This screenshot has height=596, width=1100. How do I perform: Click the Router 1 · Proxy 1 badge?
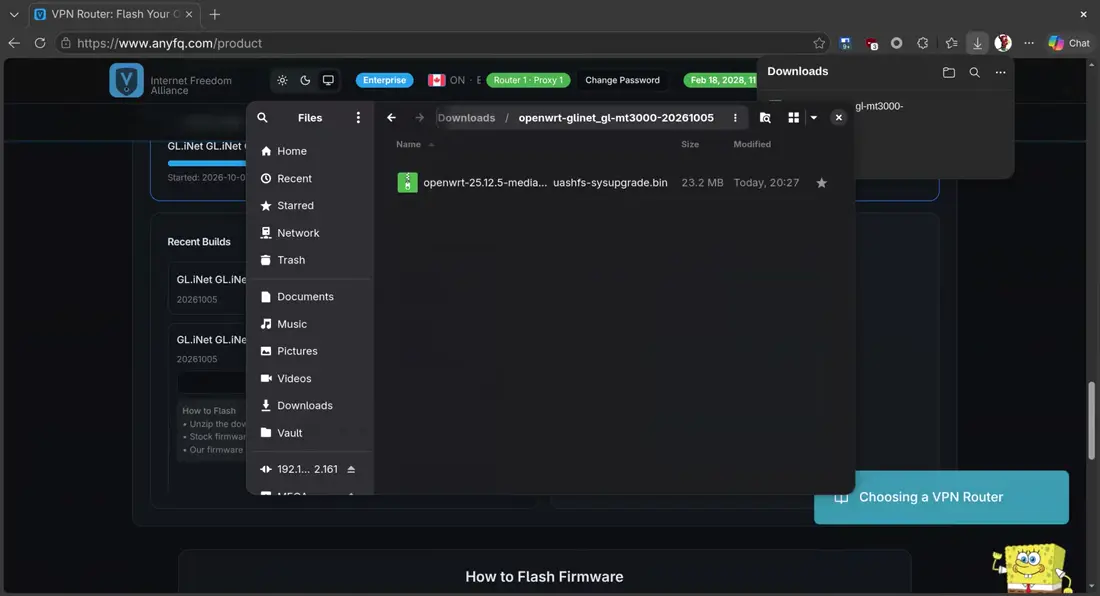(x=528, y=80)
